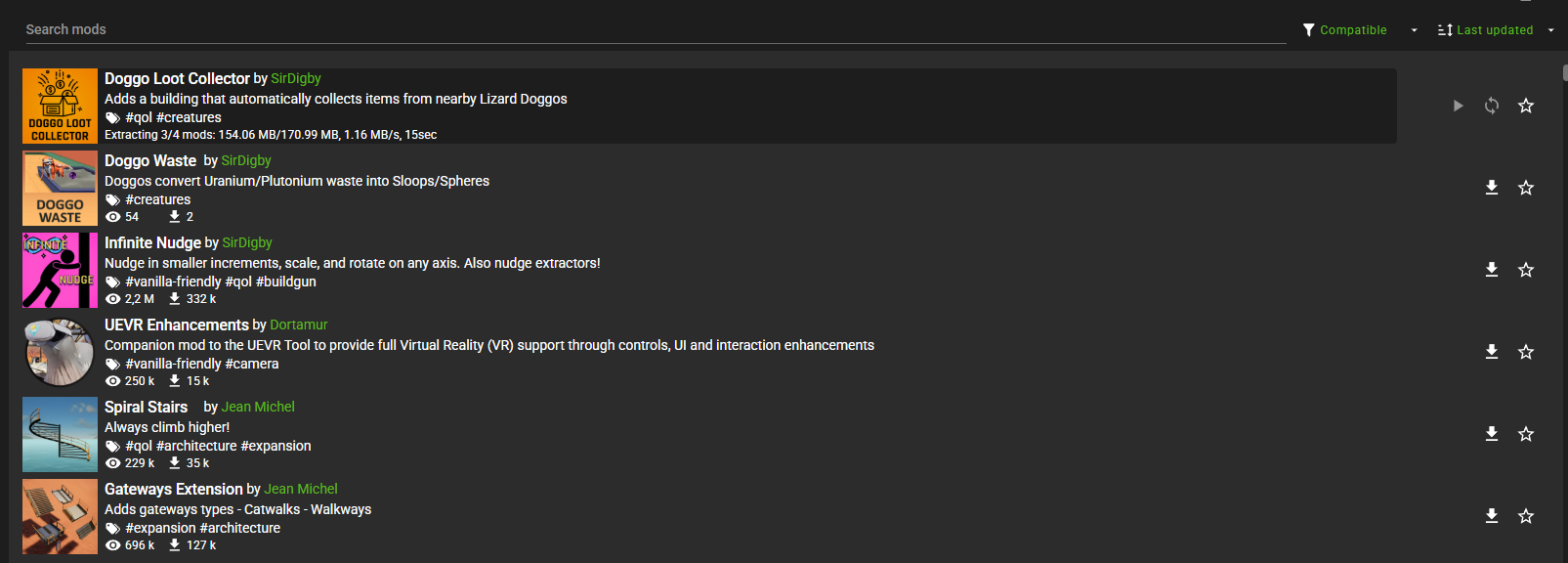The image size is (1568, 563).
Task: Click the Search mods input field
Action: 655,29
